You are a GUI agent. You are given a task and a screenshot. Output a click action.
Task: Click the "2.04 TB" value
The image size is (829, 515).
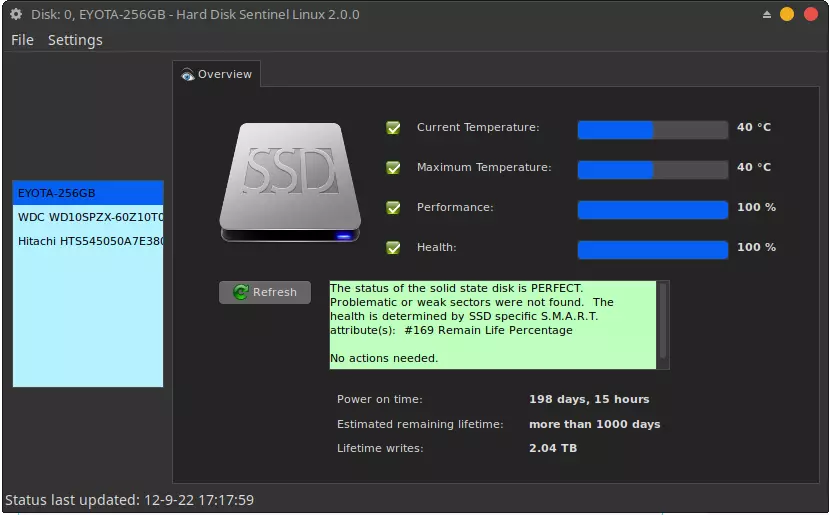click(552, 448)
